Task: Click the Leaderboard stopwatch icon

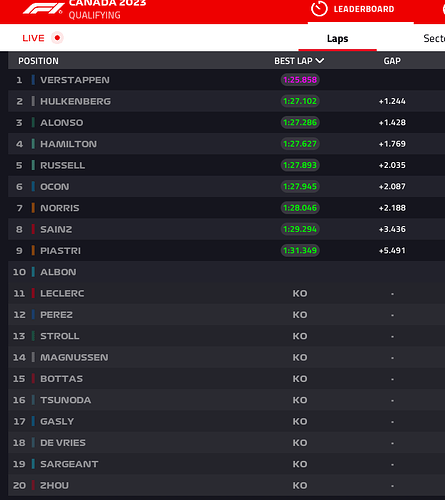Action: coord(319,9)
